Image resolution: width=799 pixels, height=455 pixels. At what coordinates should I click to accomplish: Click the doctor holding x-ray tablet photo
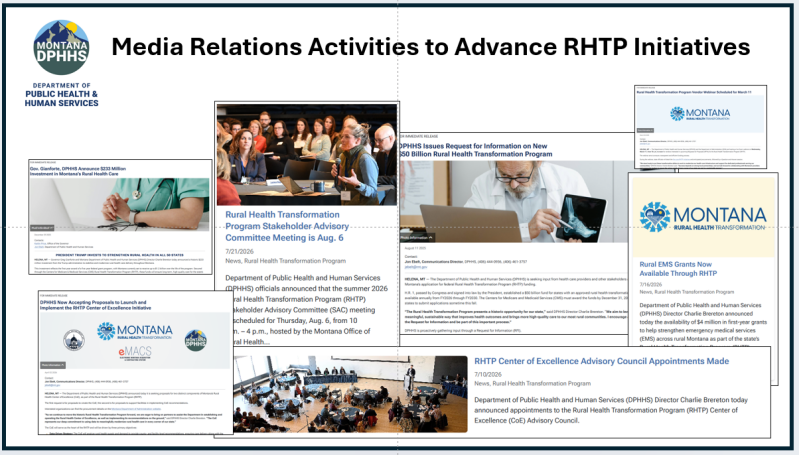pos(514,202)
